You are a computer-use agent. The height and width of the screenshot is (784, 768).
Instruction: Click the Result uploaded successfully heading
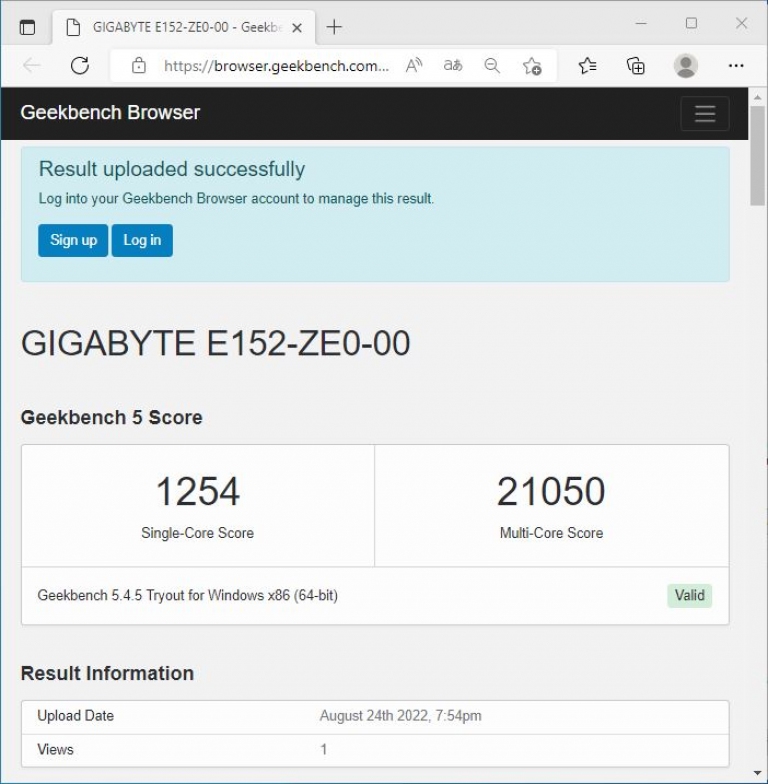[x=172, y=169]
